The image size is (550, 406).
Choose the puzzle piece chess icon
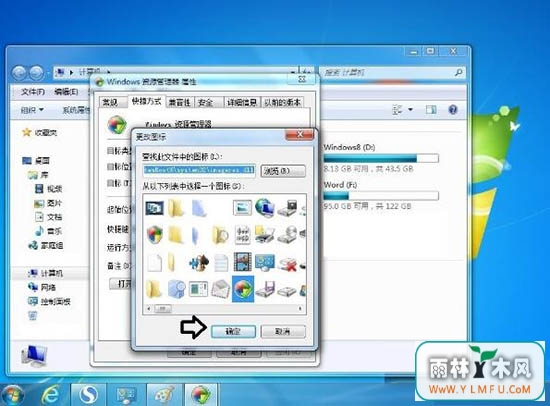[x=199, y=262]
